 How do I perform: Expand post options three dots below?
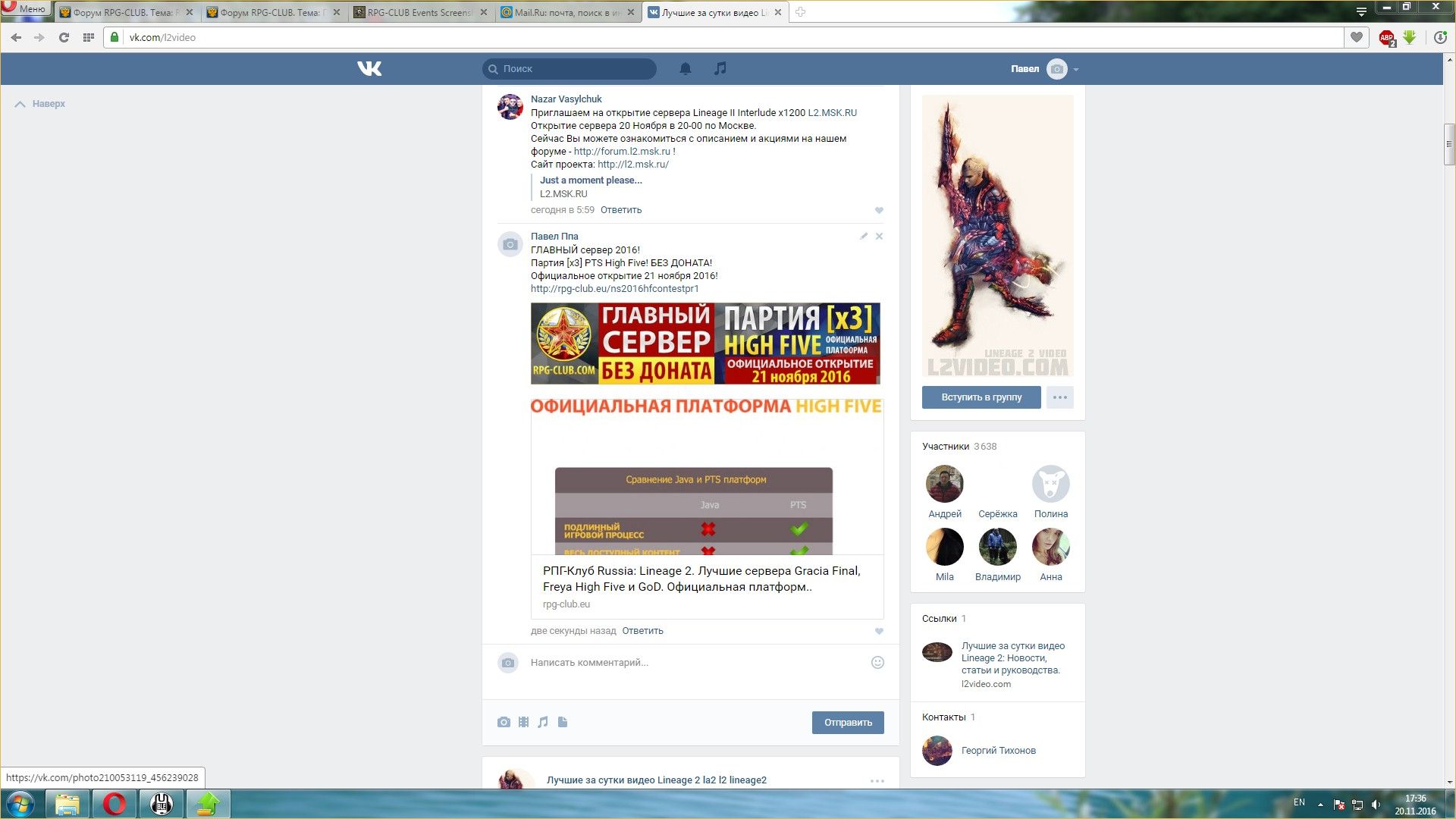pos(877,780)
